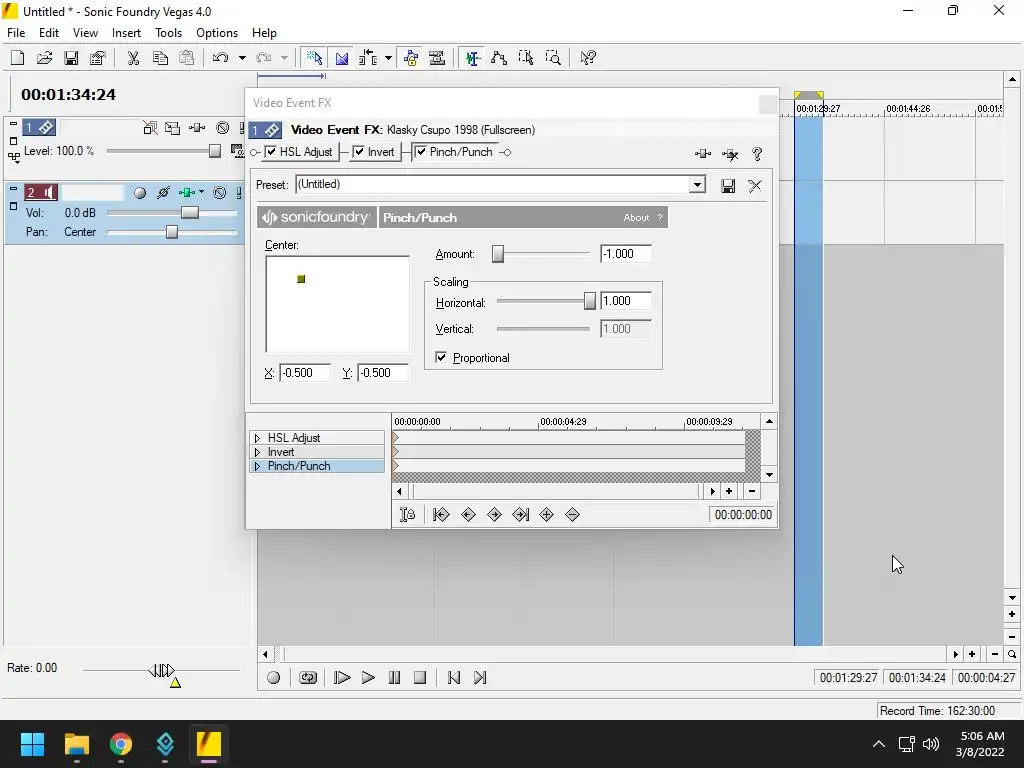Screen dimensions: 1024x768
Task: Save preset with floppy icon beside Preset
Action: pyautogui.click(x=728, y=186)
